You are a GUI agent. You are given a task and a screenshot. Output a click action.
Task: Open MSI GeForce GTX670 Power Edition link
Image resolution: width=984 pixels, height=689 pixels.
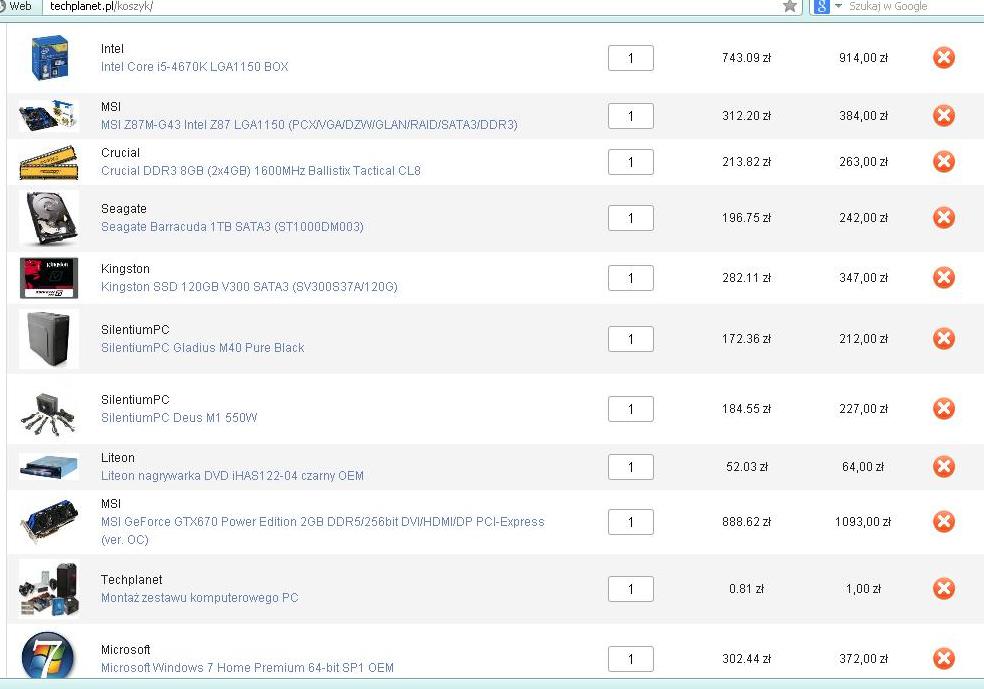pos(323,530)
